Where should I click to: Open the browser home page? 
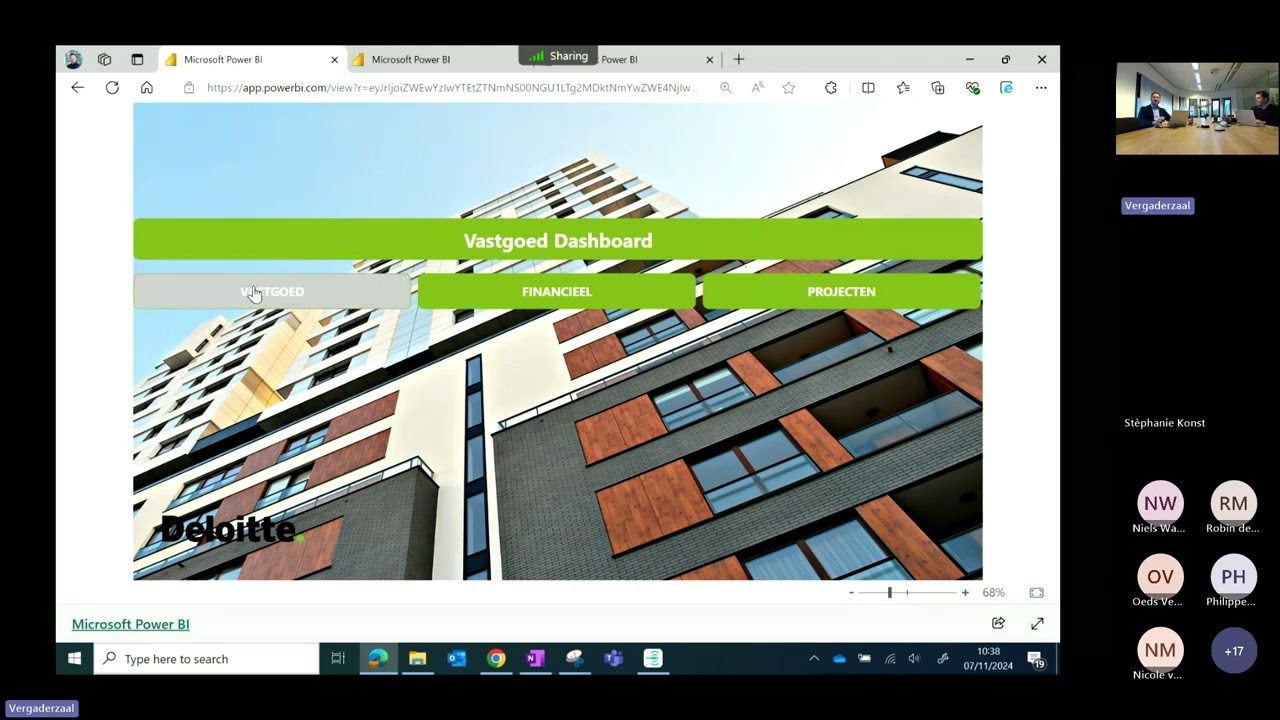tap(147, 88)
